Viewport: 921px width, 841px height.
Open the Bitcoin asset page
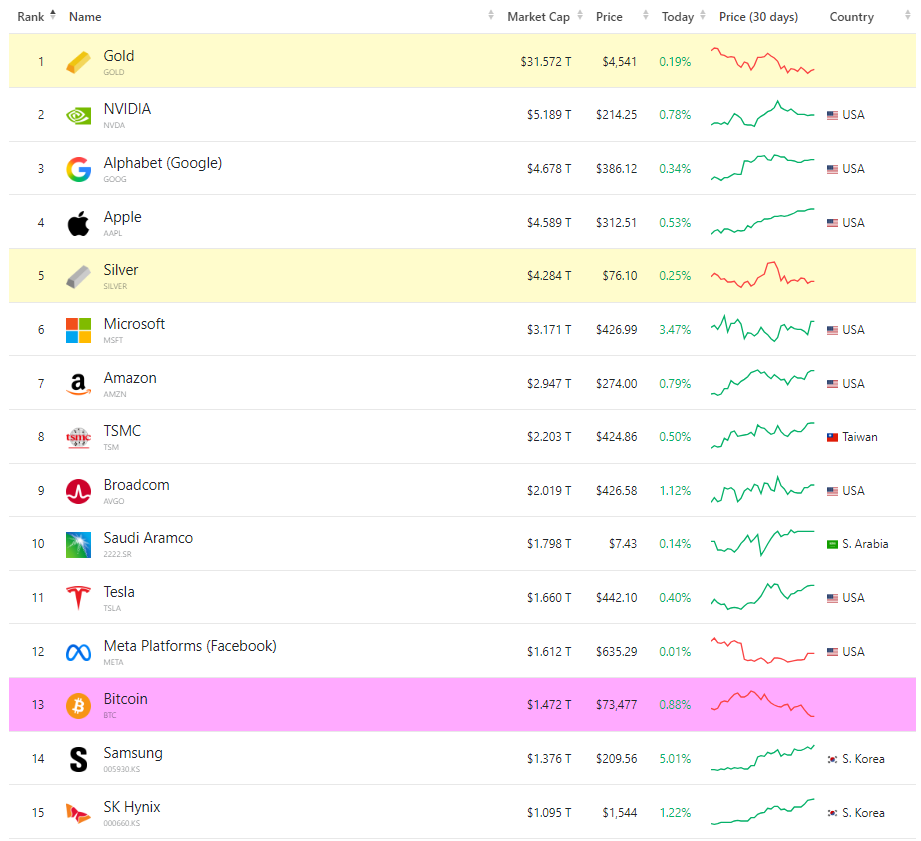[x=125, y=699]
